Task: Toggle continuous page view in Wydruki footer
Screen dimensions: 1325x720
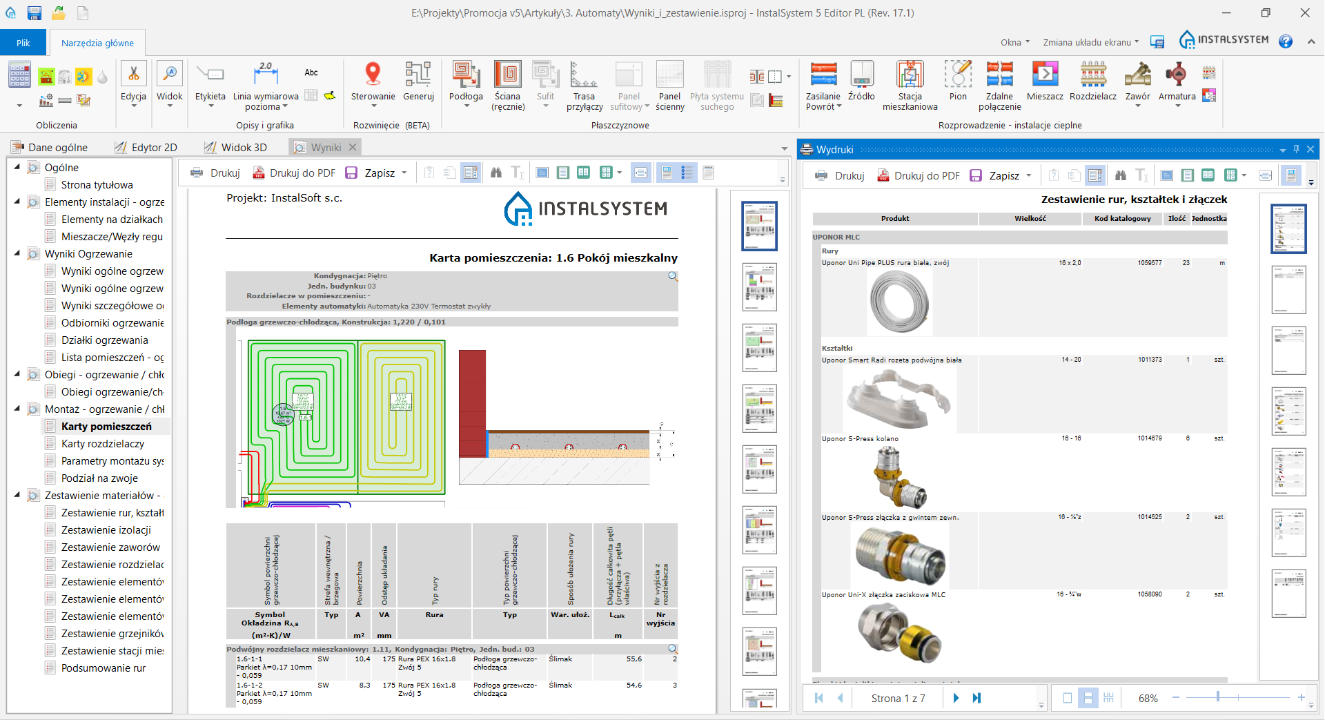Action: (1088, 698)
